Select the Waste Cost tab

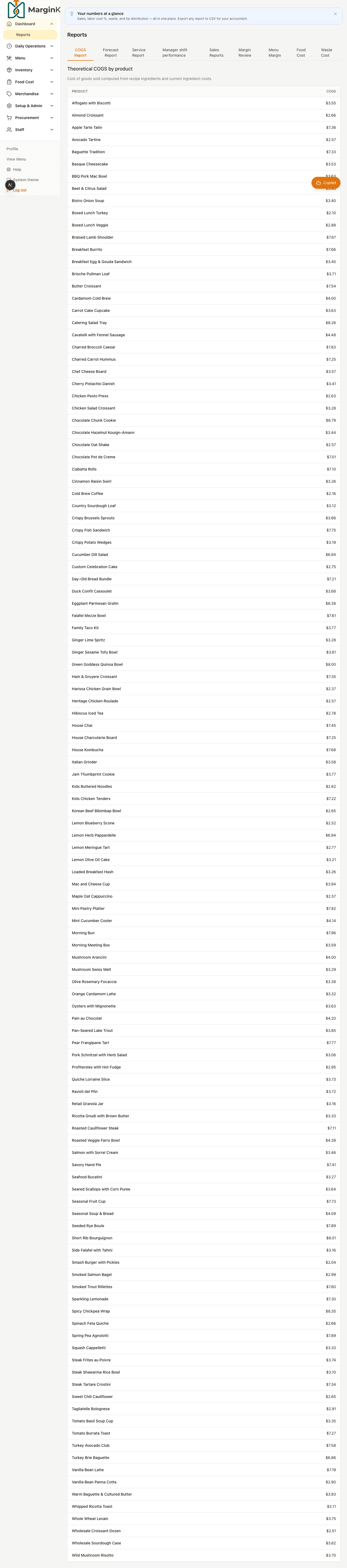326,52
